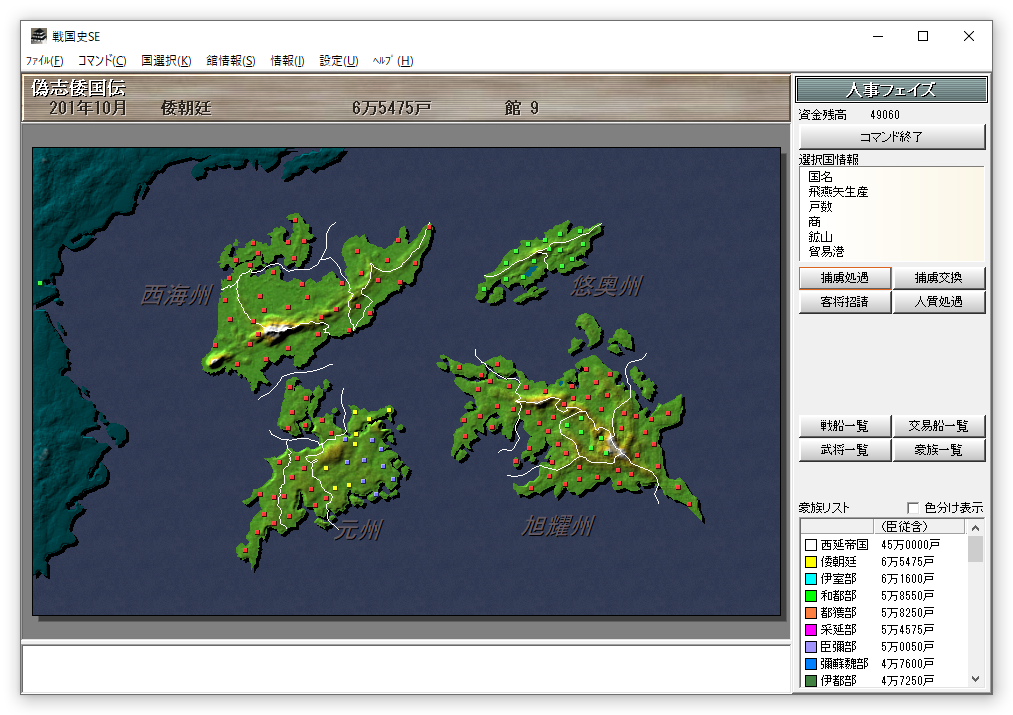1013x715 pixels.
Task: Click the 旭耀州 region label on map
Action: [x=558, y=525]
